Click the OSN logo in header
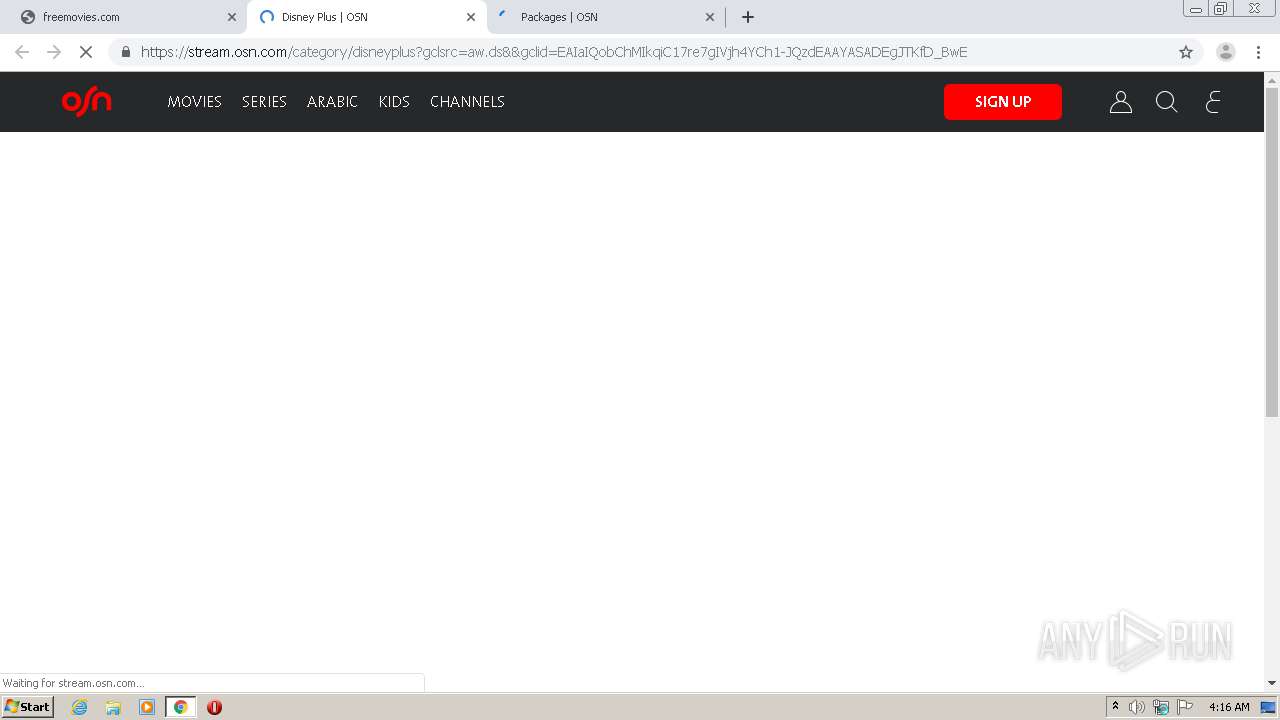This screenshot has height=720, width=1280. coord(86,101)
